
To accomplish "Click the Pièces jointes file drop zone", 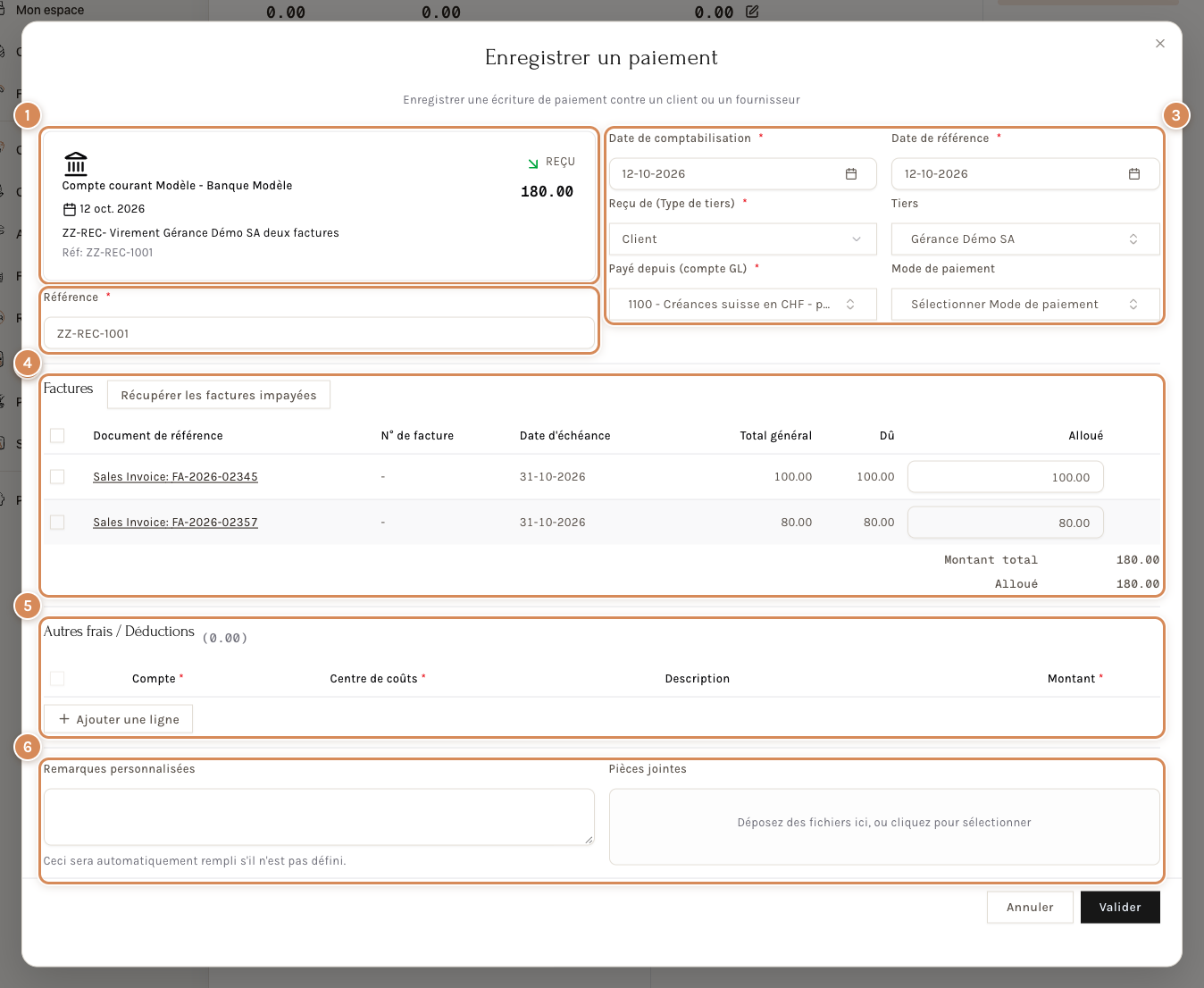I will pos(884,826).
